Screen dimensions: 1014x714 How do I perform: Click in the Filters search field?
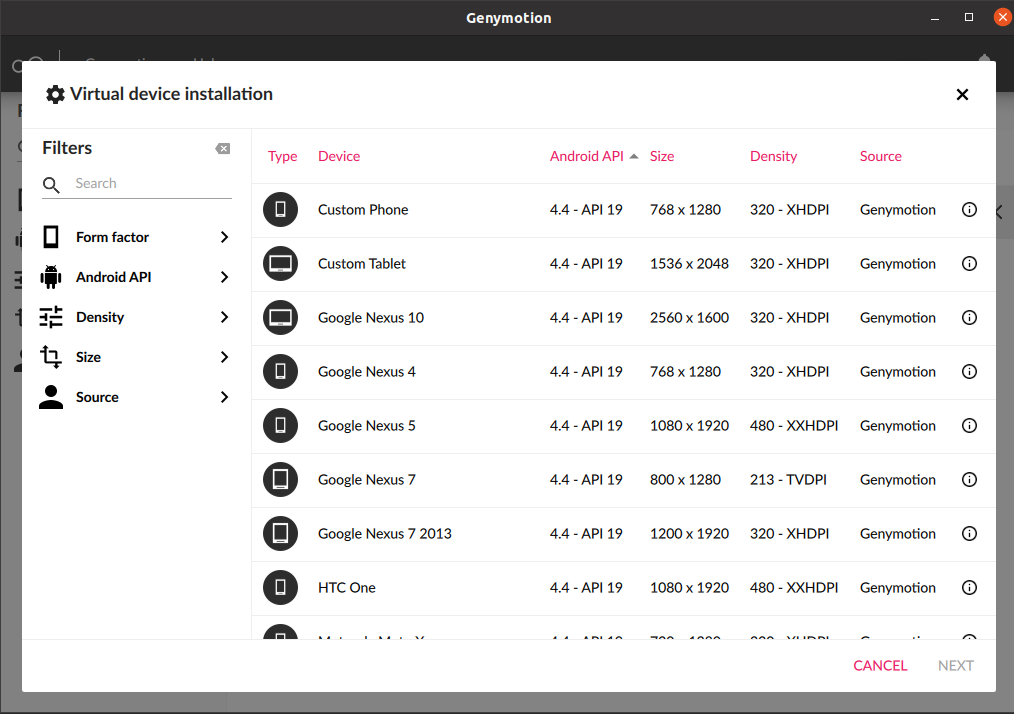pyautogui.click(x=150, y=184)
